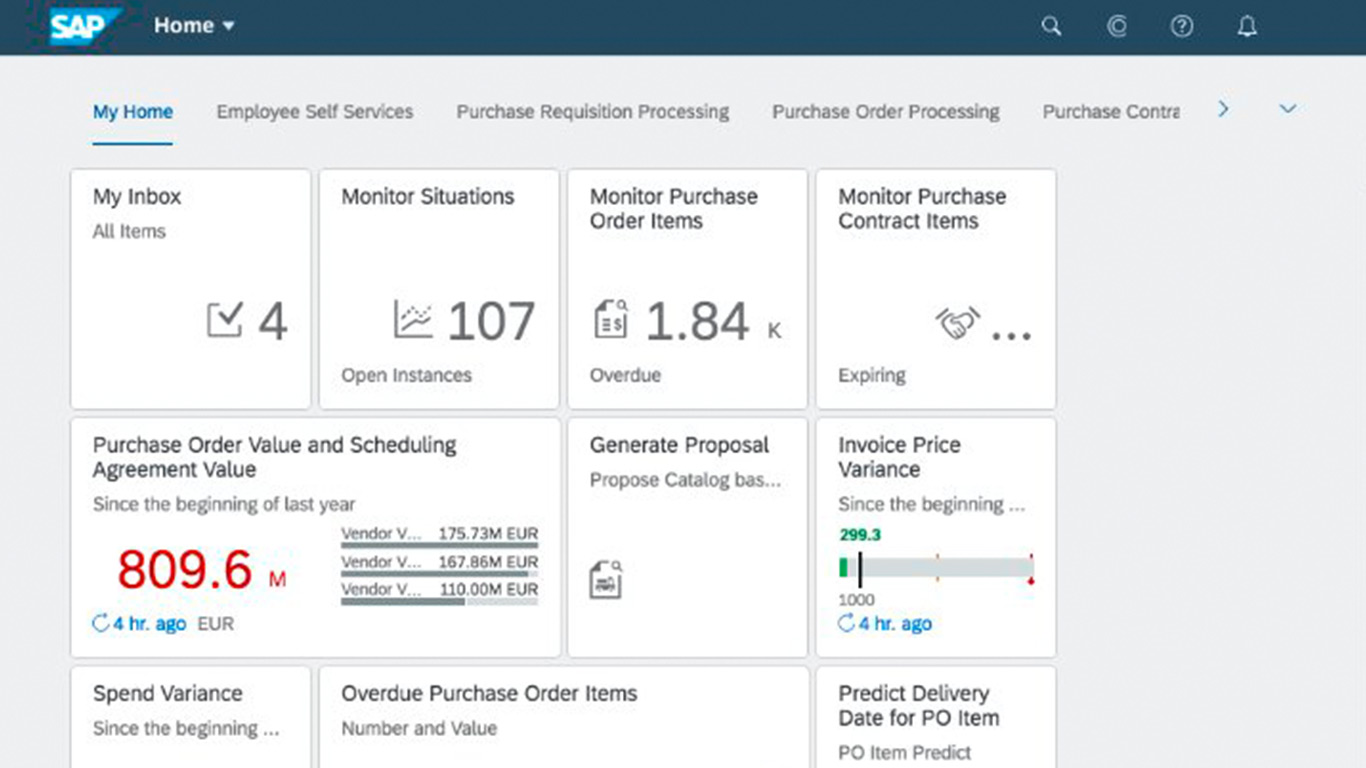1366x768 pixels.
Task: Click the document icon in Monitor Purchase Order Items
Action: click(611, 319)
